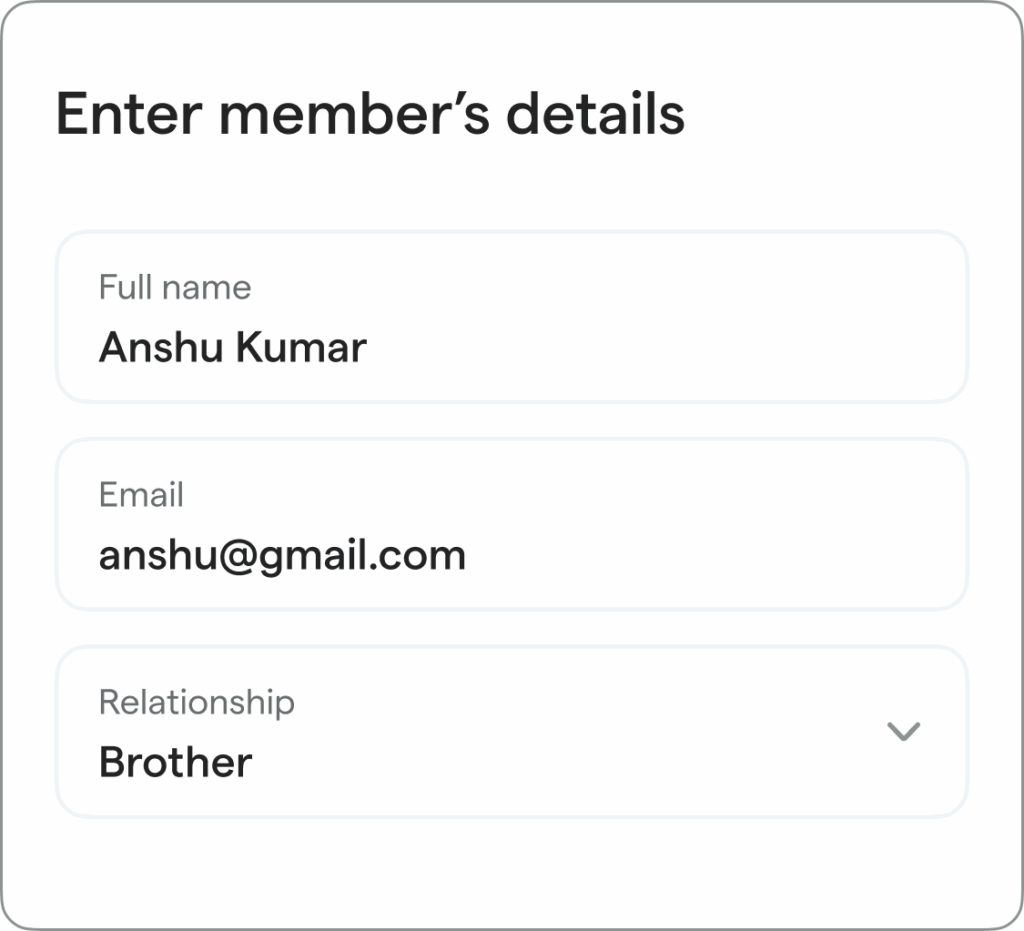The image size is (1024, 931).
Task: Click the address "anshu@gmail.com"
Action: tap(282, 555)
